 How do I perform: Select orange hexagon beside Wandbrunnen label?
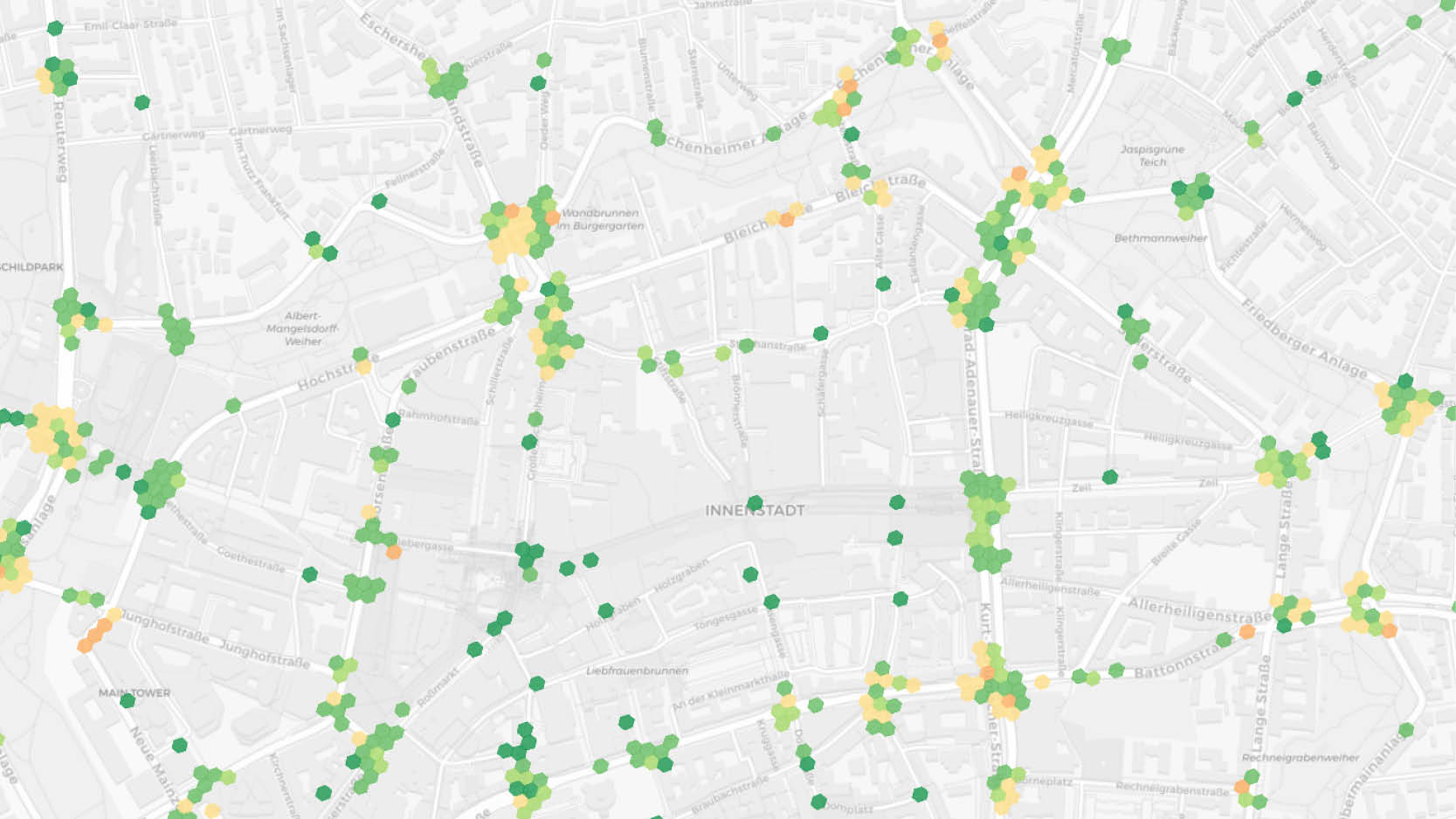552,217
